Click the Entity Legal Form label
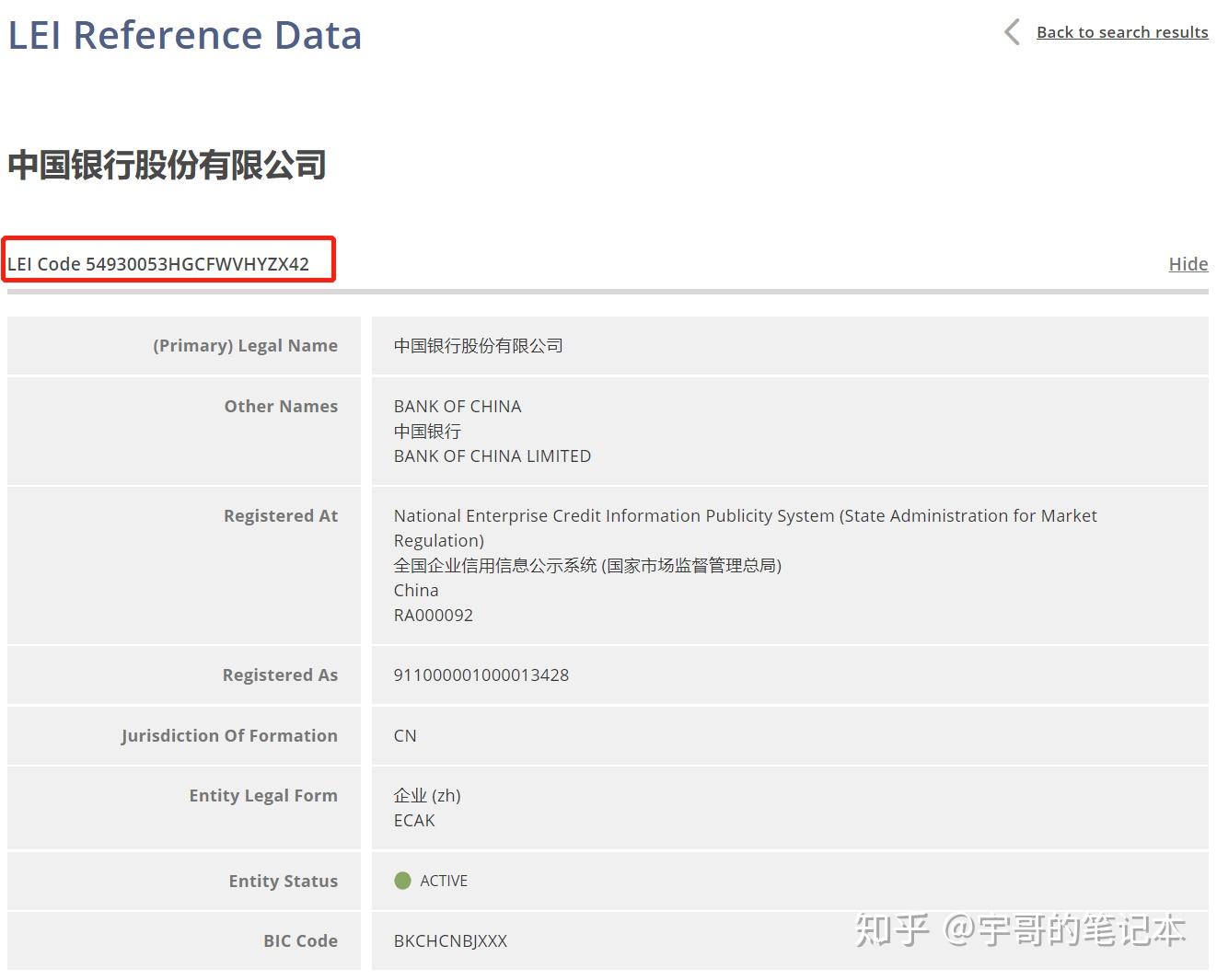Viewport: 1217px width, 980px height. (263, 796)
